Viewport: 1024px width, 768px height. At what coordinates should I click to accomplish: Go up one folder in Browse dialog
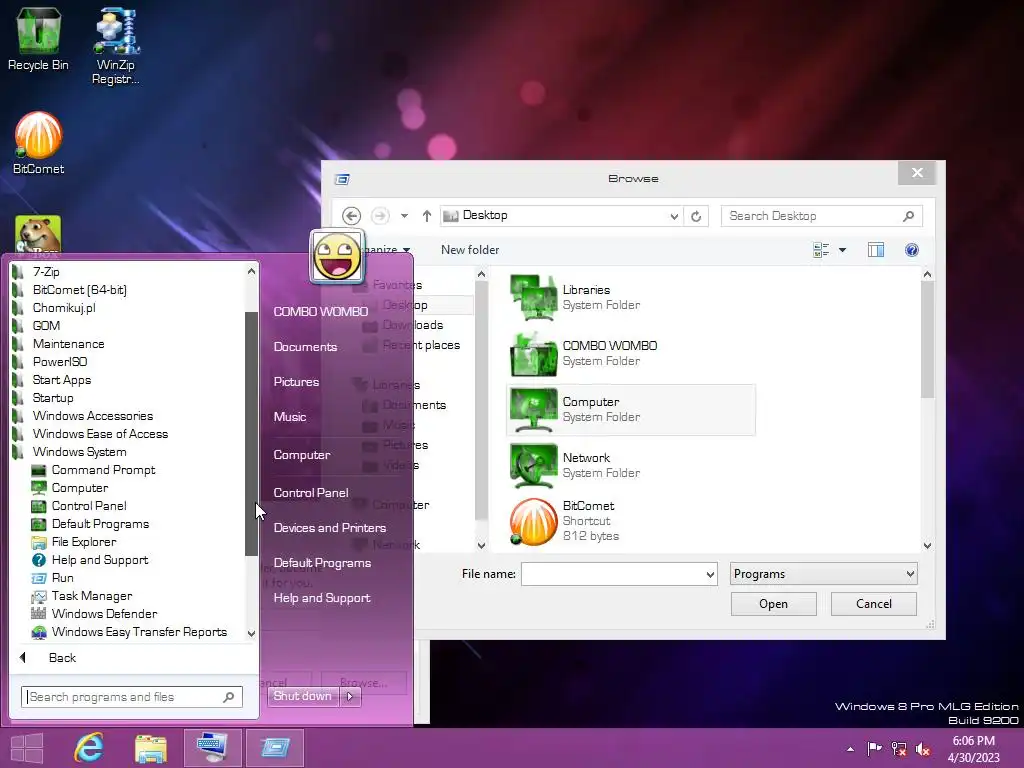pyautogui.click(x=426, y=216)
